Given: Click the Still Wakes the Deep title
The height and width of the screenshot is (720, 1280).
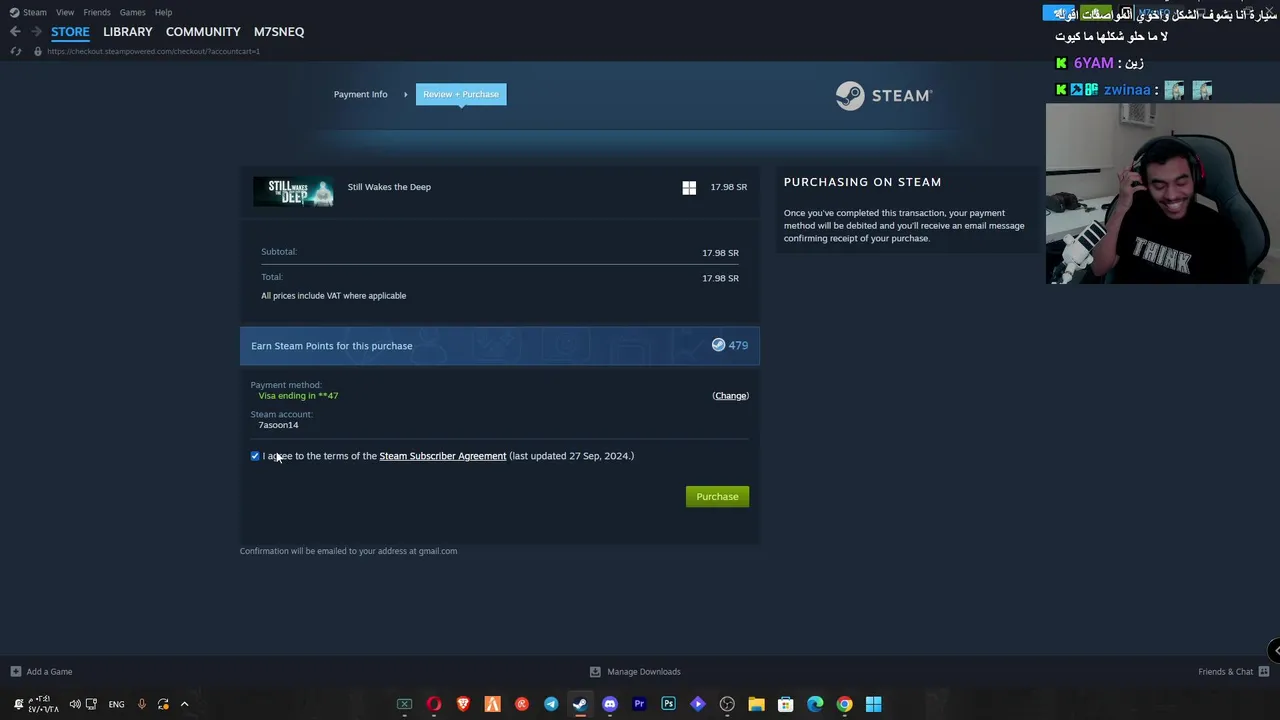Looking at the screenshot, I should click(389, 187).
